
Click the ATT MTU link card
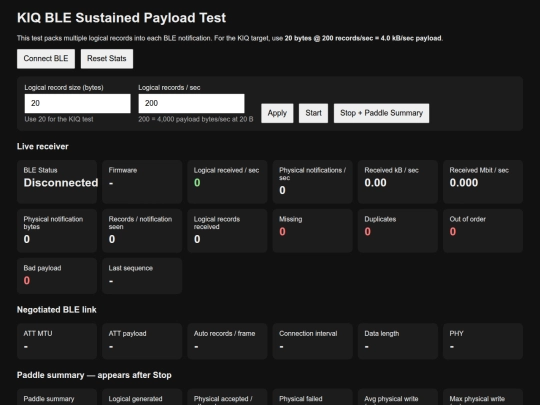57,341
